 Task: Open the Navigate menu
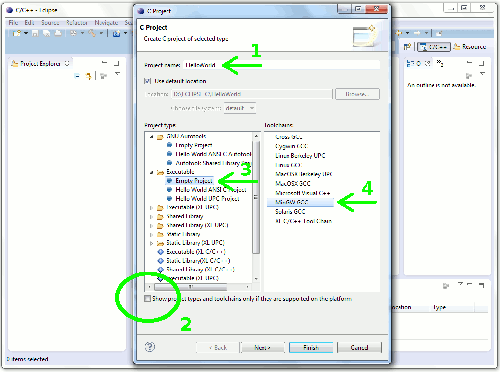(106, 23)
